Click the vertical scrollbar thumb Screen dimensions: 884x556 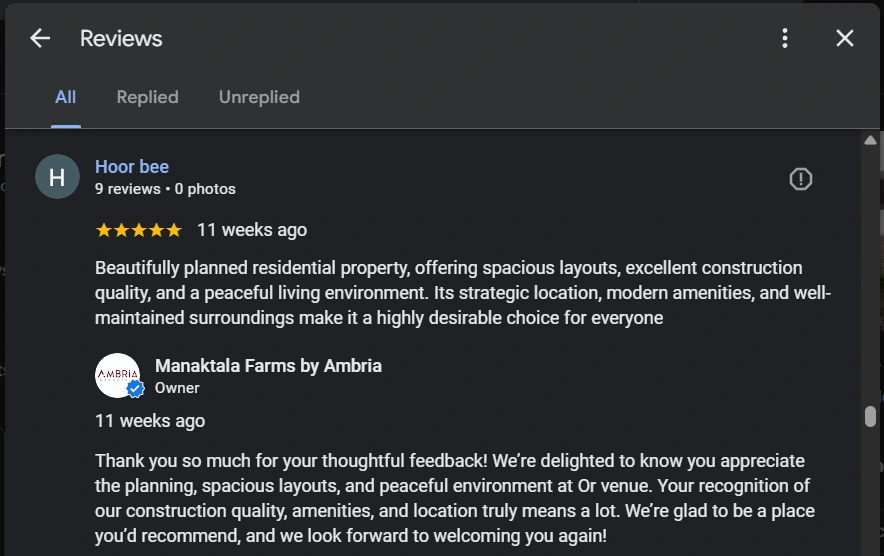tap(870, 416)
